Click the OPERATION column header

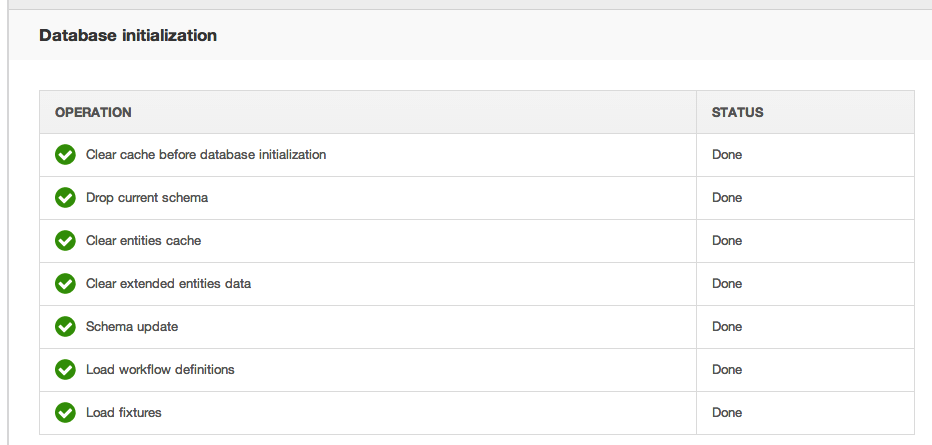pyautogui.click(x=93, y=112)
